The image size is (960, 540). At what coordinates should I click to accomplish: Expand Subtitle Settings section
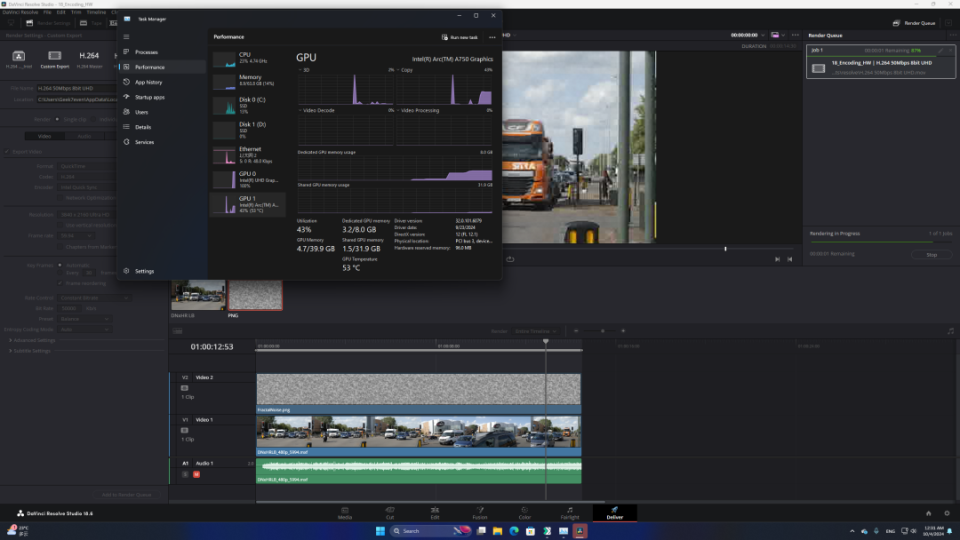pyautogui.click(x=29, y=351)
